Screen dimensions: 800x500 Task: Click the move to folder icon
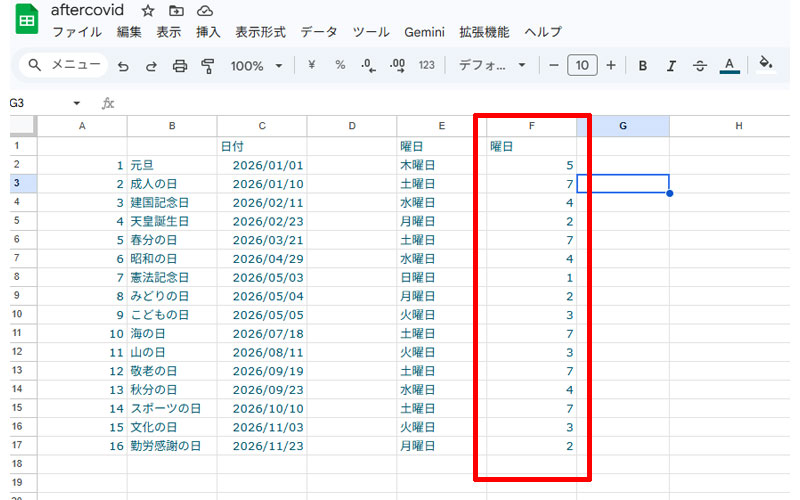coord(176,11)
